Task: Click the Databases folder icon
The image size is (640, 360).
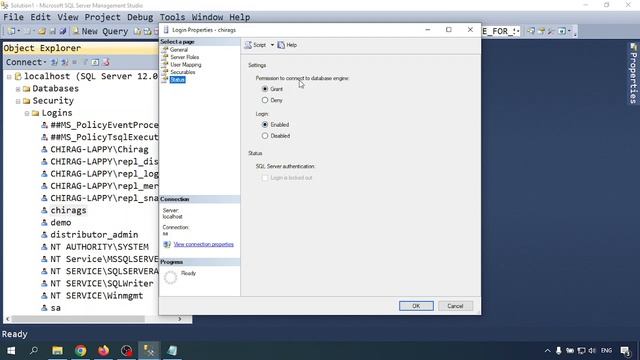Action: 27,89
